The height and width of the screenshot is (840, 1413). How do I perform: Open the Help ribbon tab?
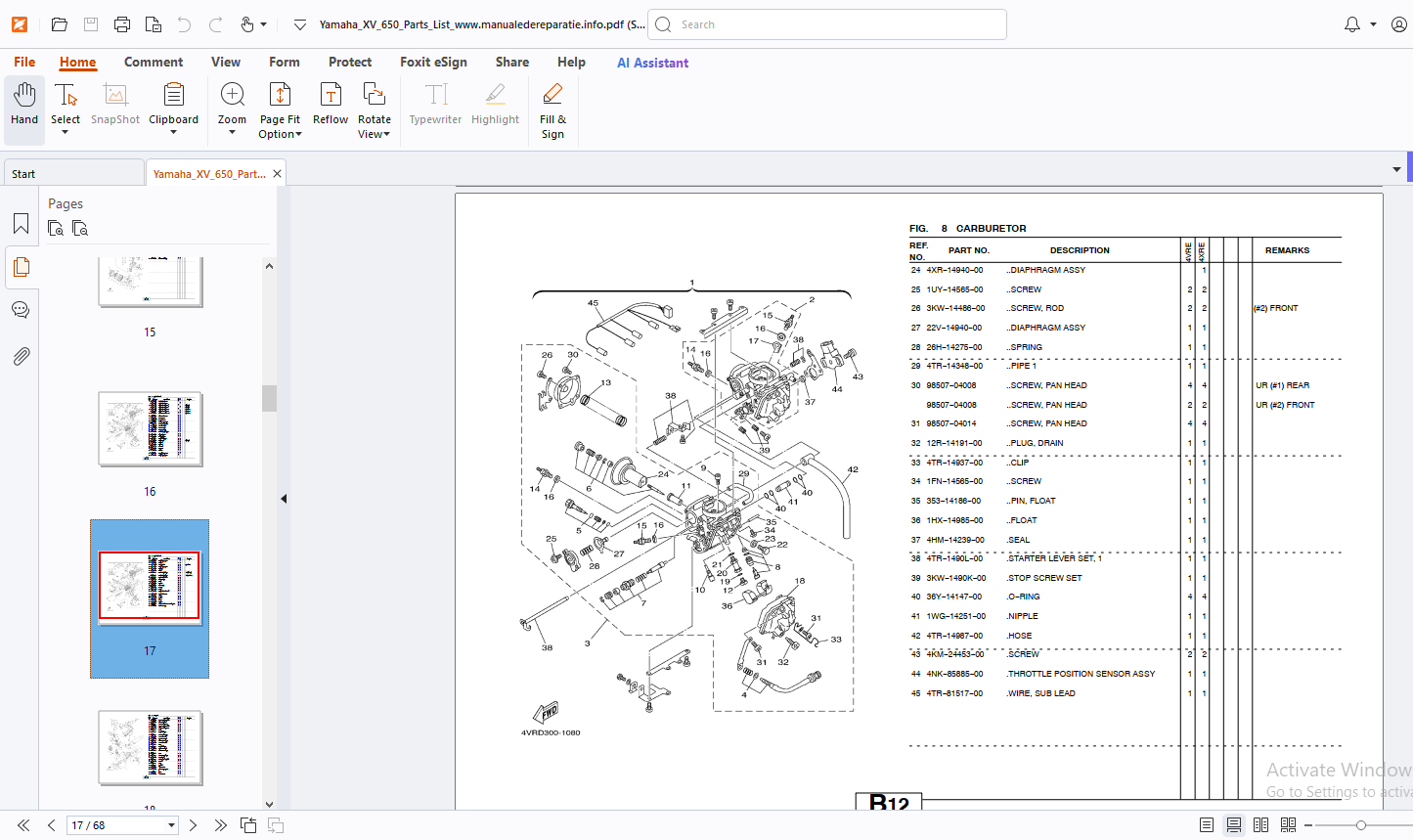(x=571, y=62)
